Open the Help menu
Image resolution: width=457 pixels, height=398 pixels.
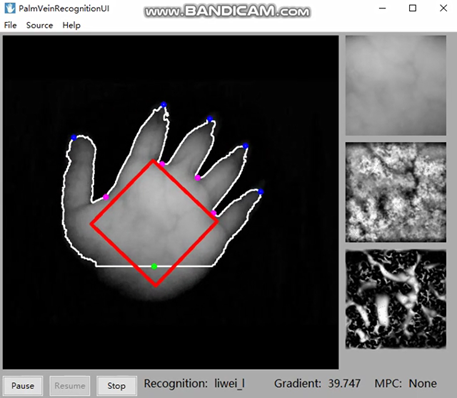point(71,25)
